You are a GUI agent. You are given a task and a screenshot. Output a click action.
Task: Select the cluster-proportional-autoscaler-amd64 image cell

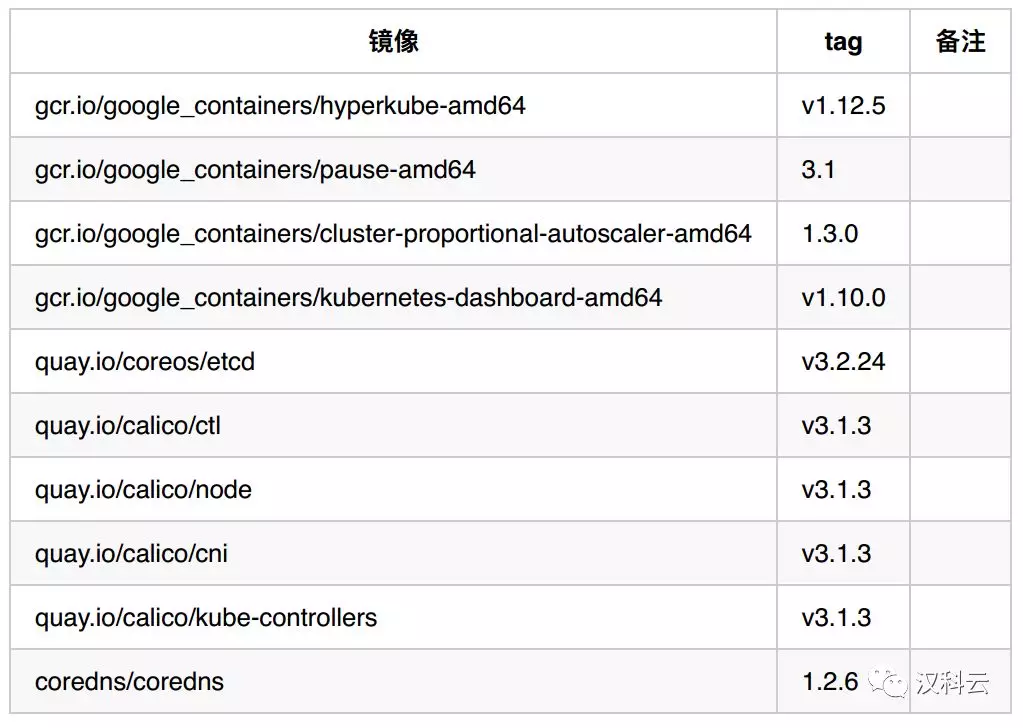[x=393, y=233]
